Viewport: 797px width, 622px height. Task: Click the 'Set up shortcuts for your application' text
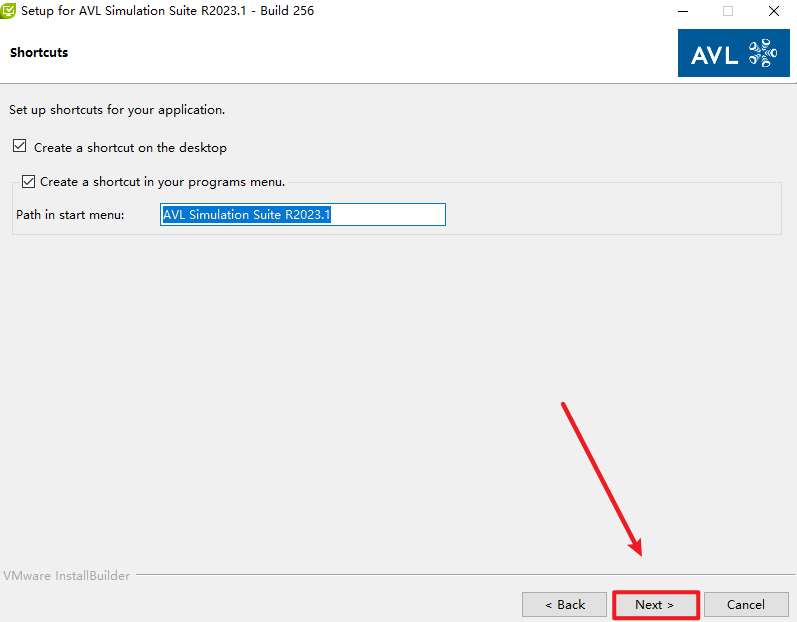[117, 110]
